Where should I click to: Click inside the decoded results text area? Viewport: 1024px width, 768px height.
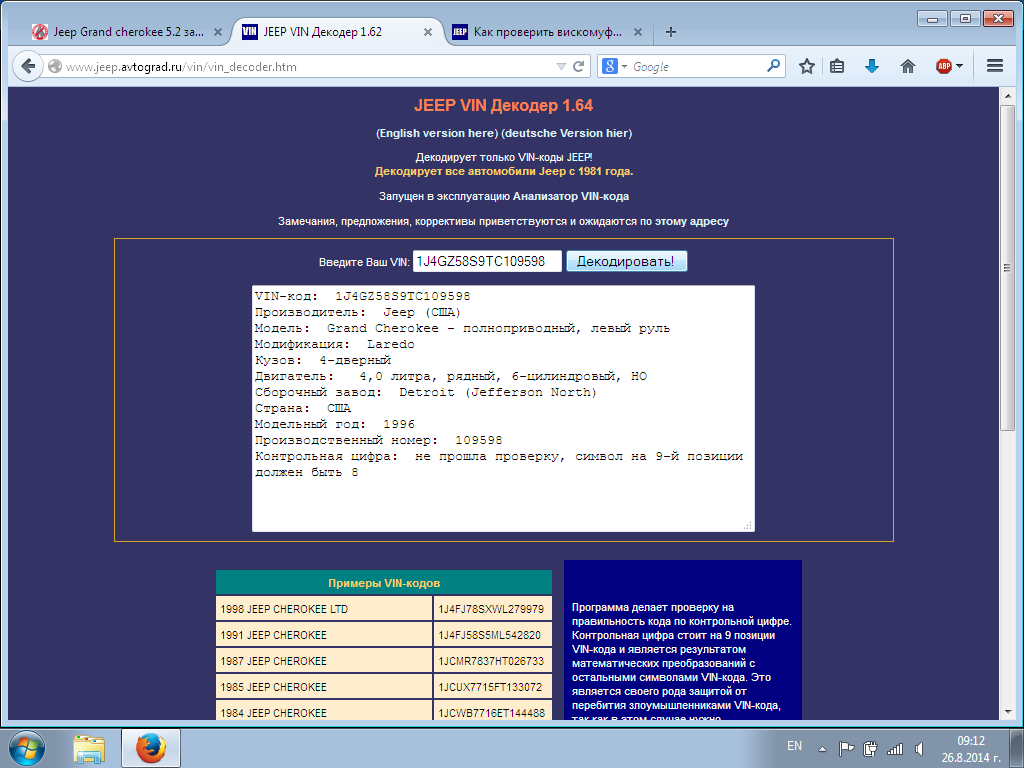pos(503,408)
